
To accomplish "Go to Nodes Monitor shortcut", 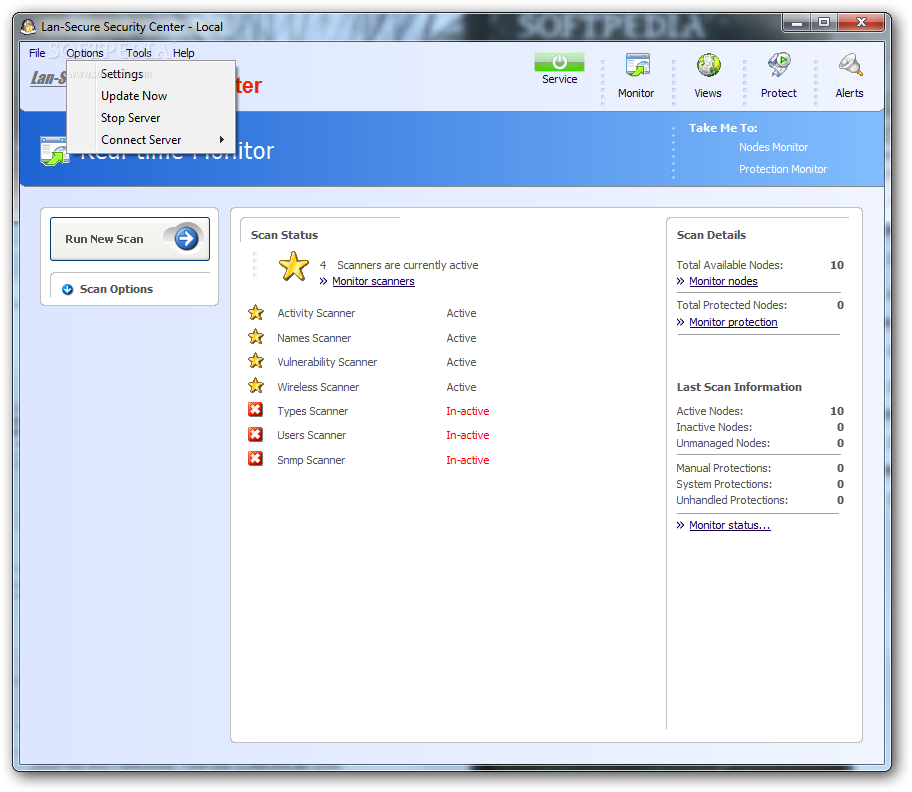I will pos(774,147).
